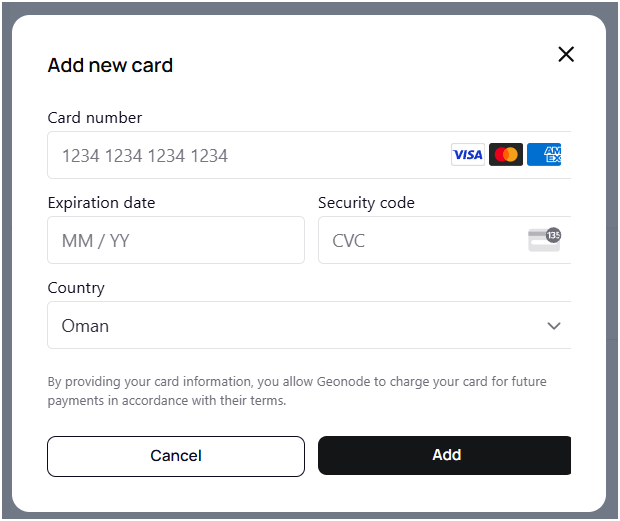
Task: Click the Mastercard logo icon
Action: click(506, 155)
